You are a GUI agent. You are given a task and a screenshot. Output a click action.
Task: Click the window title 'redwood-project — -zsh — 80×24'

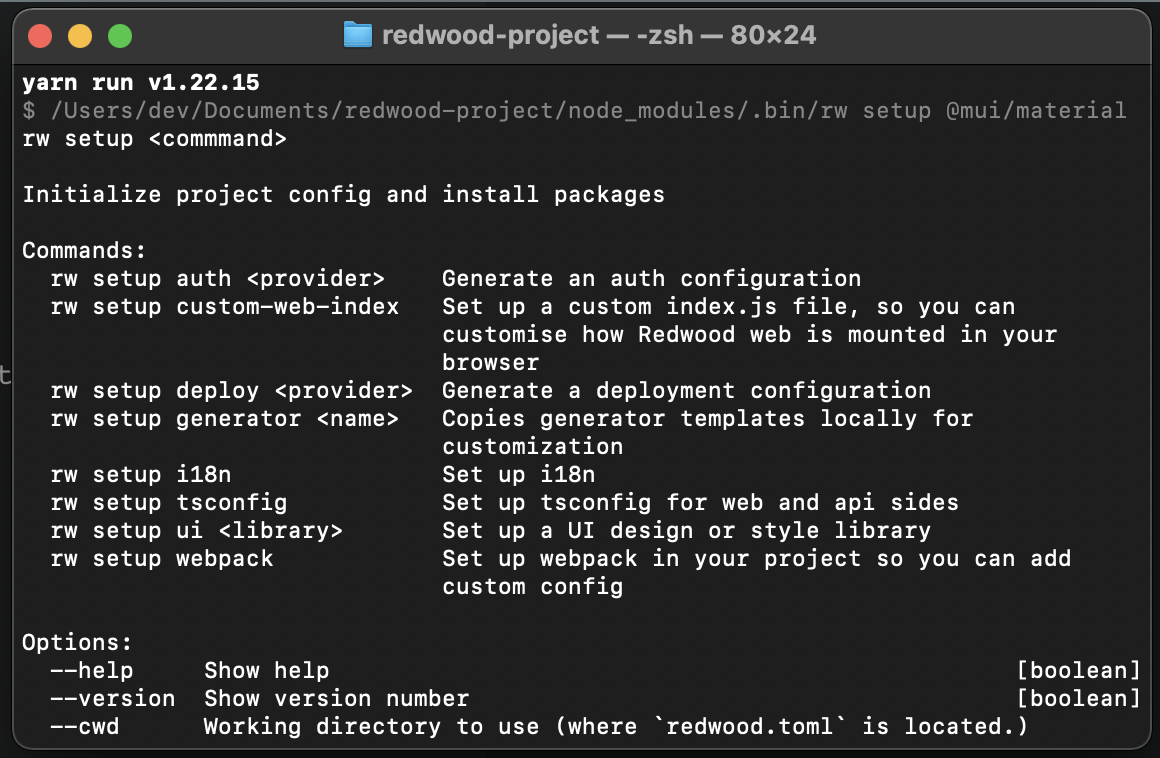pos(598,35)
